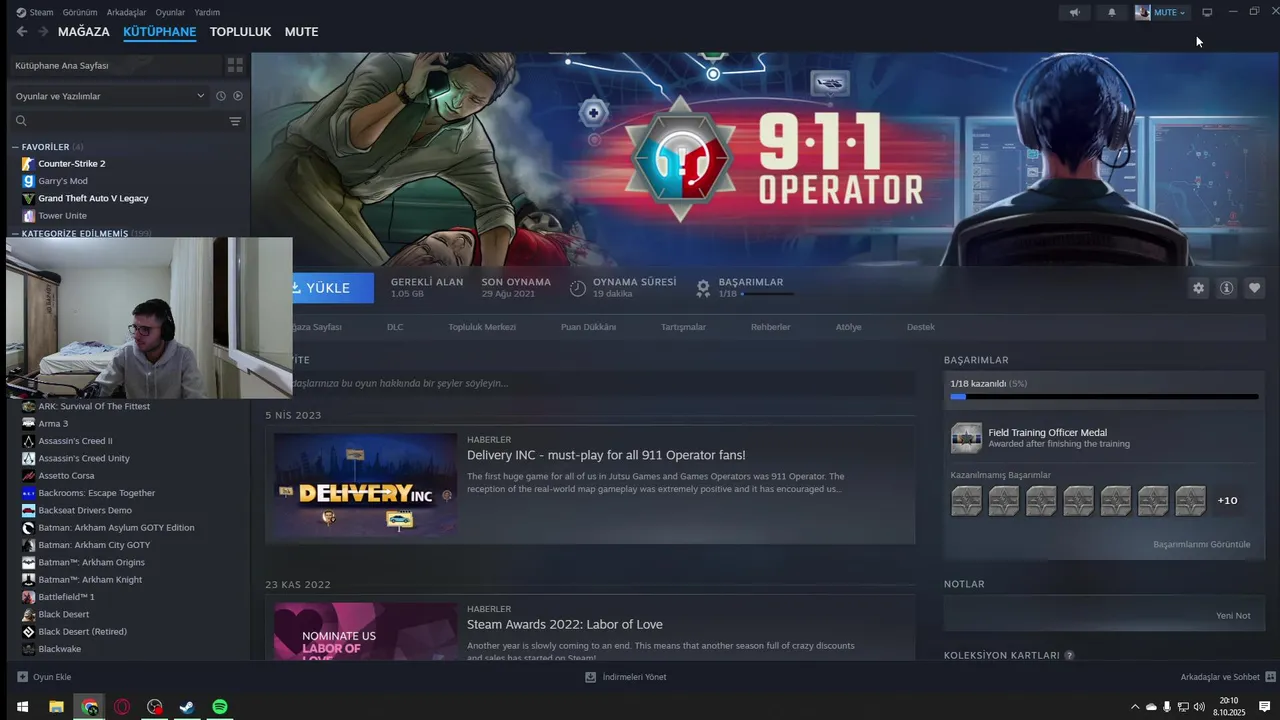Viewport: 1280px width, 720px height.
Task: Click the achievements progress bar in panel
Action: pos(1104,397)
